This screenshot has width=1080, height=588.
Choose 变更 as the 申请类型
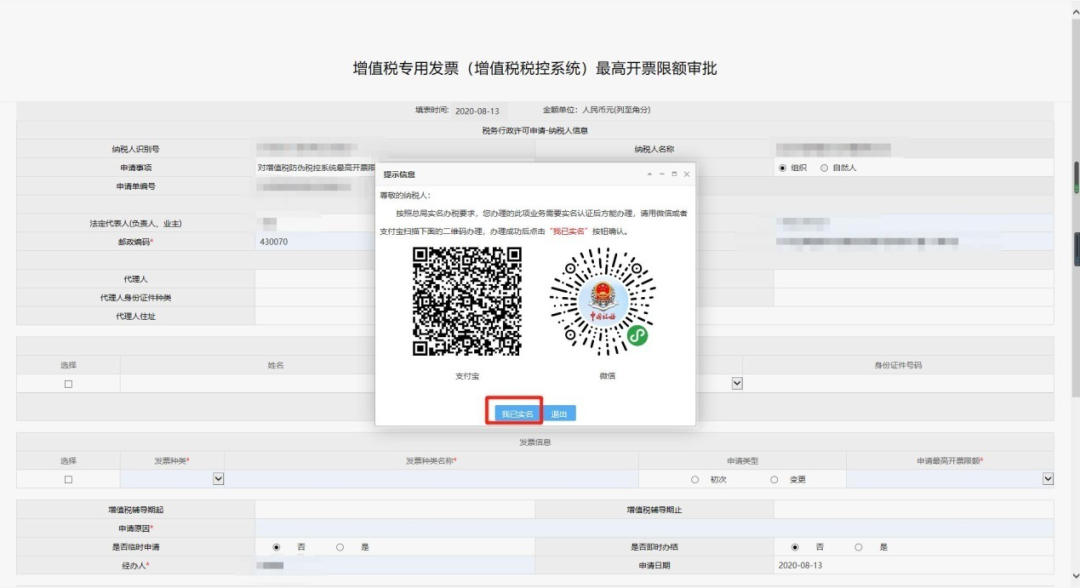pos(774,479)
